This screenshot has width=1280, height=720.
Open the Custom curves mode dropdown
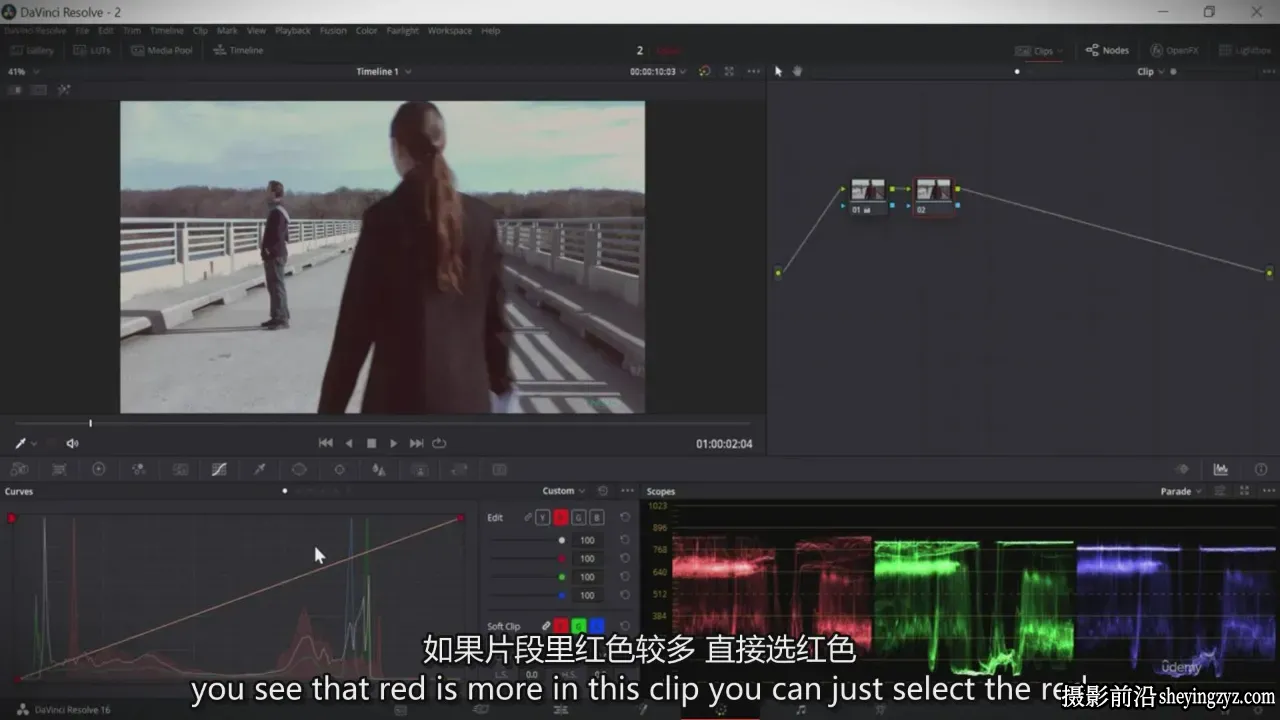tap(564, 491)
